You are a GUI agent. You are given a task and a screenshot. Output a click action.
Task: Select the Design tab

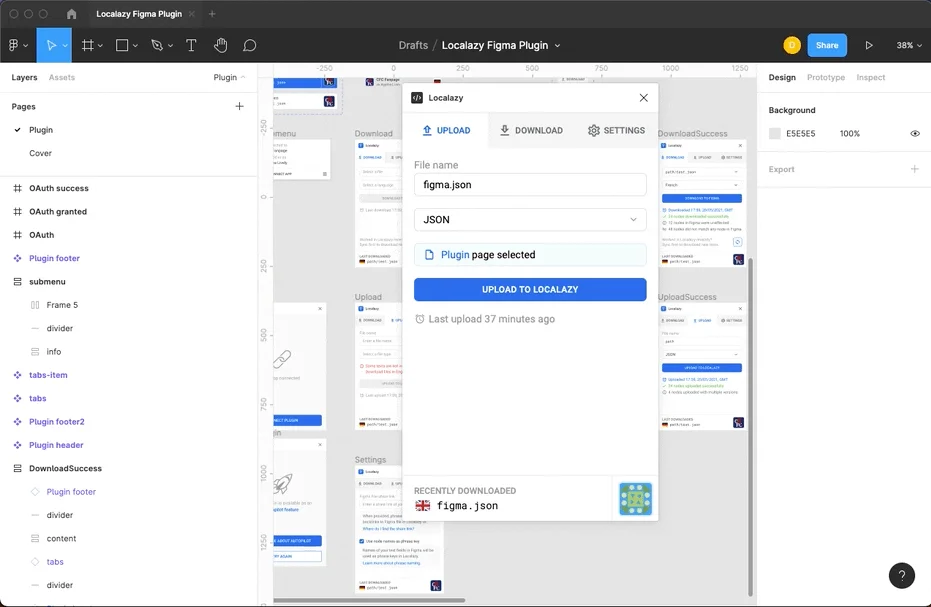[782, 77]
